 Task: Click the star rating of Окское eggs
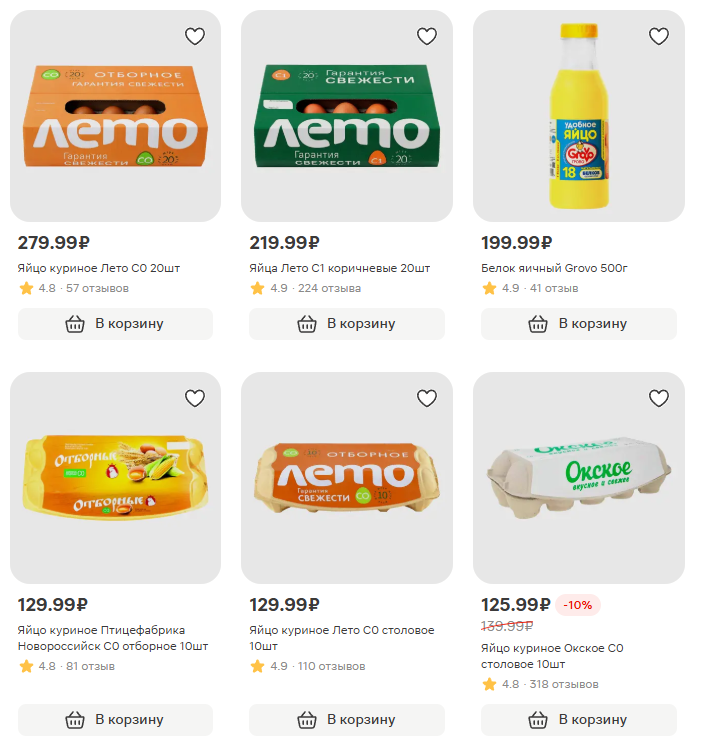[x=489, y=685]
